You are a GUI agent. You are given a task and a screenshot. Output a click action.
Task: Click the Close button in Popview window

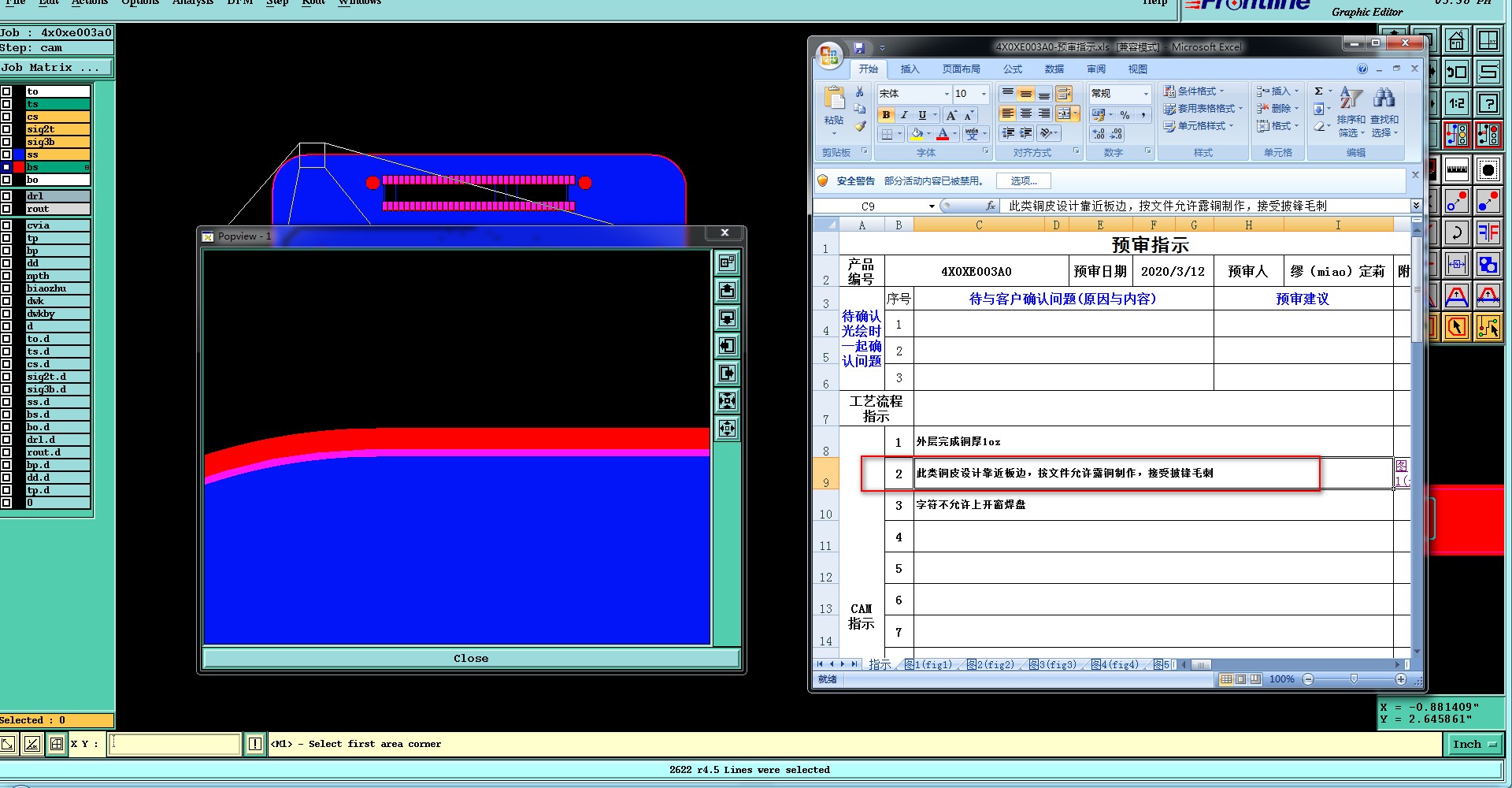(x=471, y=659)
